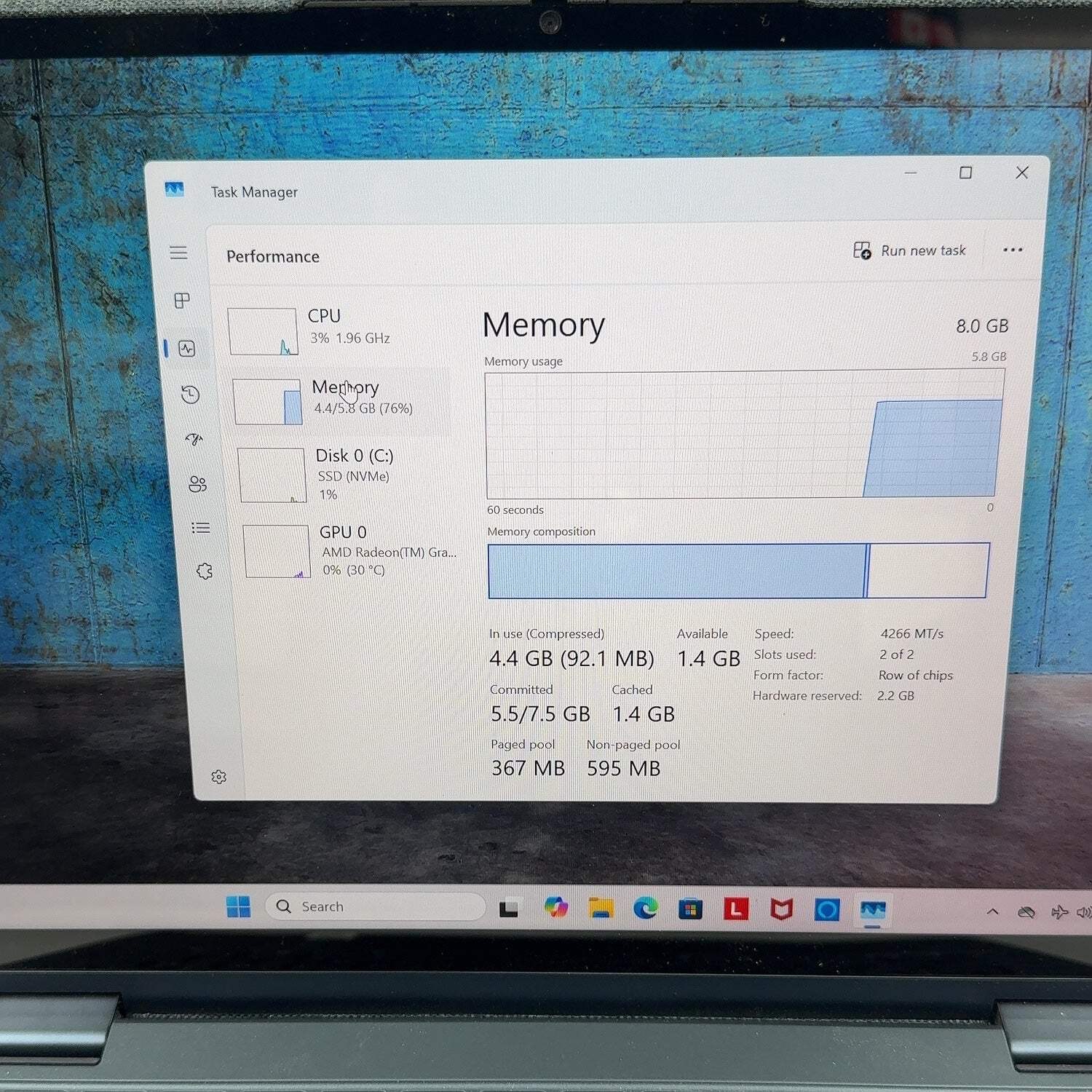
Task: Click the '4266 MT/s' speed value
Action: click(x=911, y=634)
